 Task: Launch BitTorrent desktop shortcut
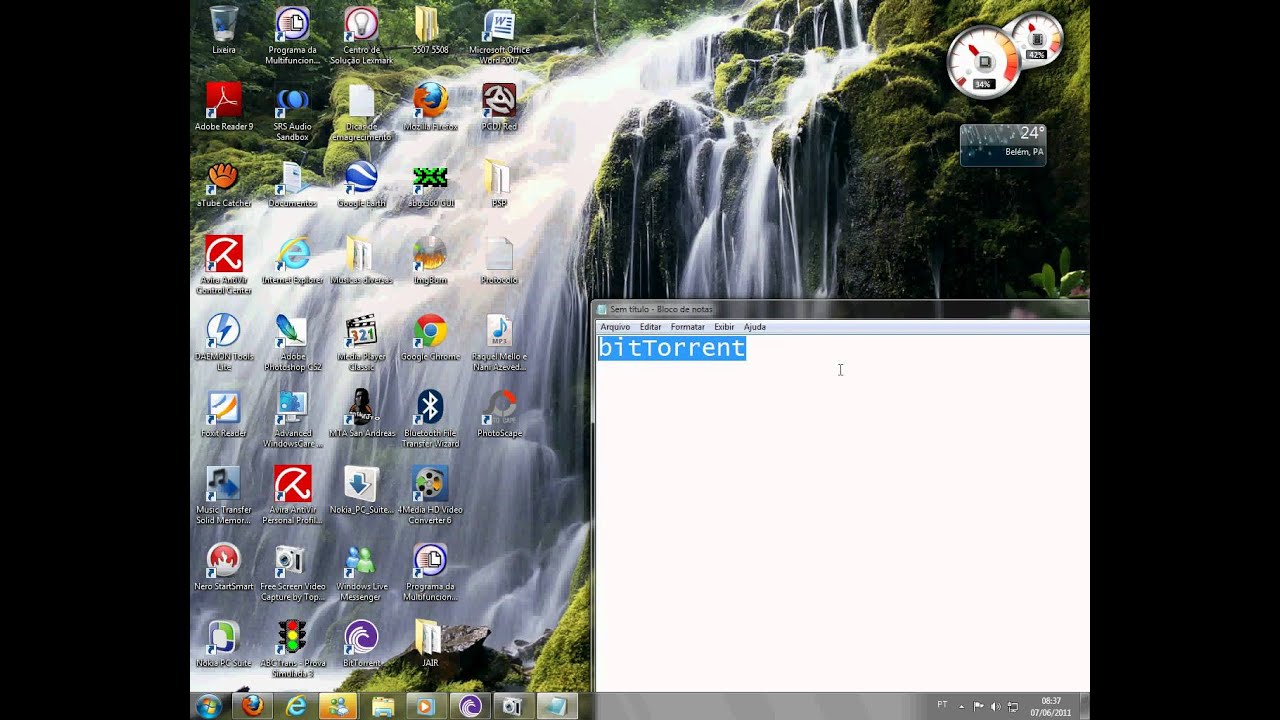(361, 645)
